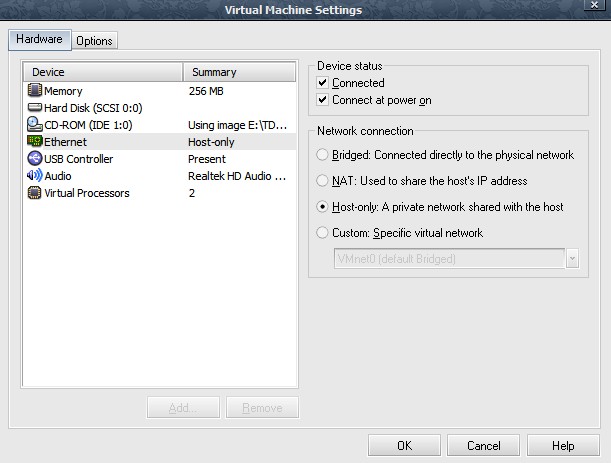
Task: Open the VMnet0 virtual network dropdown
Action: (x=572, y=259)
